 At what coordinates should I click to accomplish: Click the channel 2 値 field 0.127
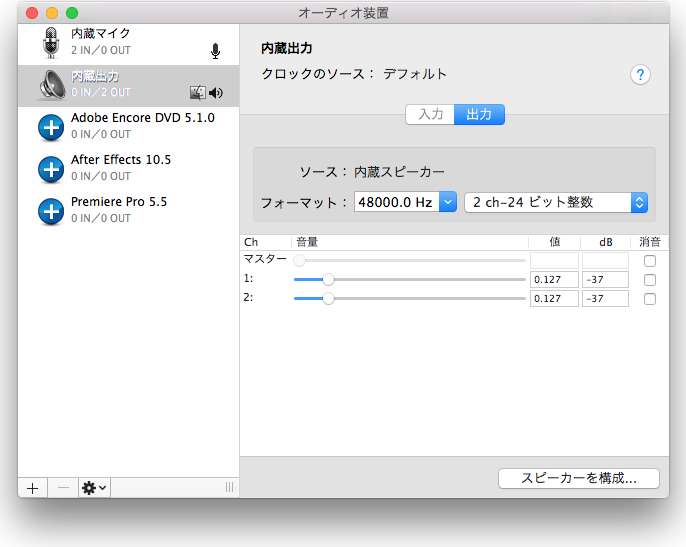pos(554,298)
